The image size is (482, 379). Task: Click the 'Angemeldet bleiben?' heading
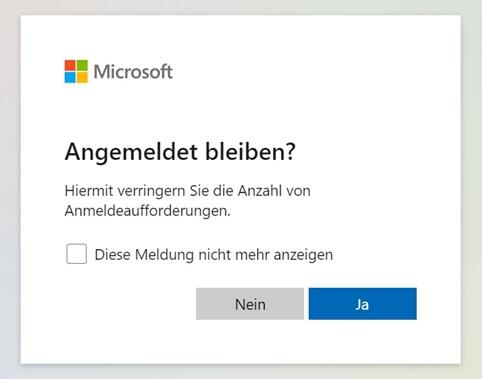point(180,152)
